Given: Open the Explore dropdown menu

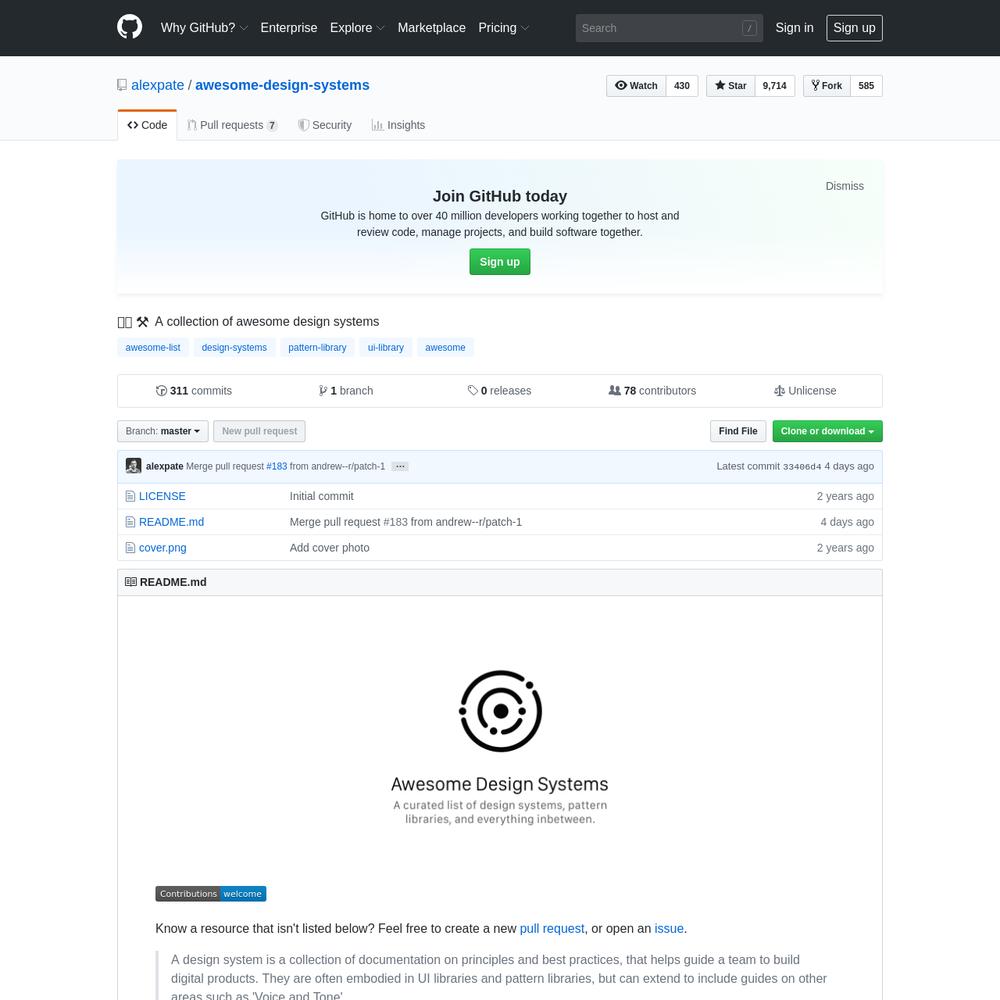Looking at the screenshot, I should [357, 27].
